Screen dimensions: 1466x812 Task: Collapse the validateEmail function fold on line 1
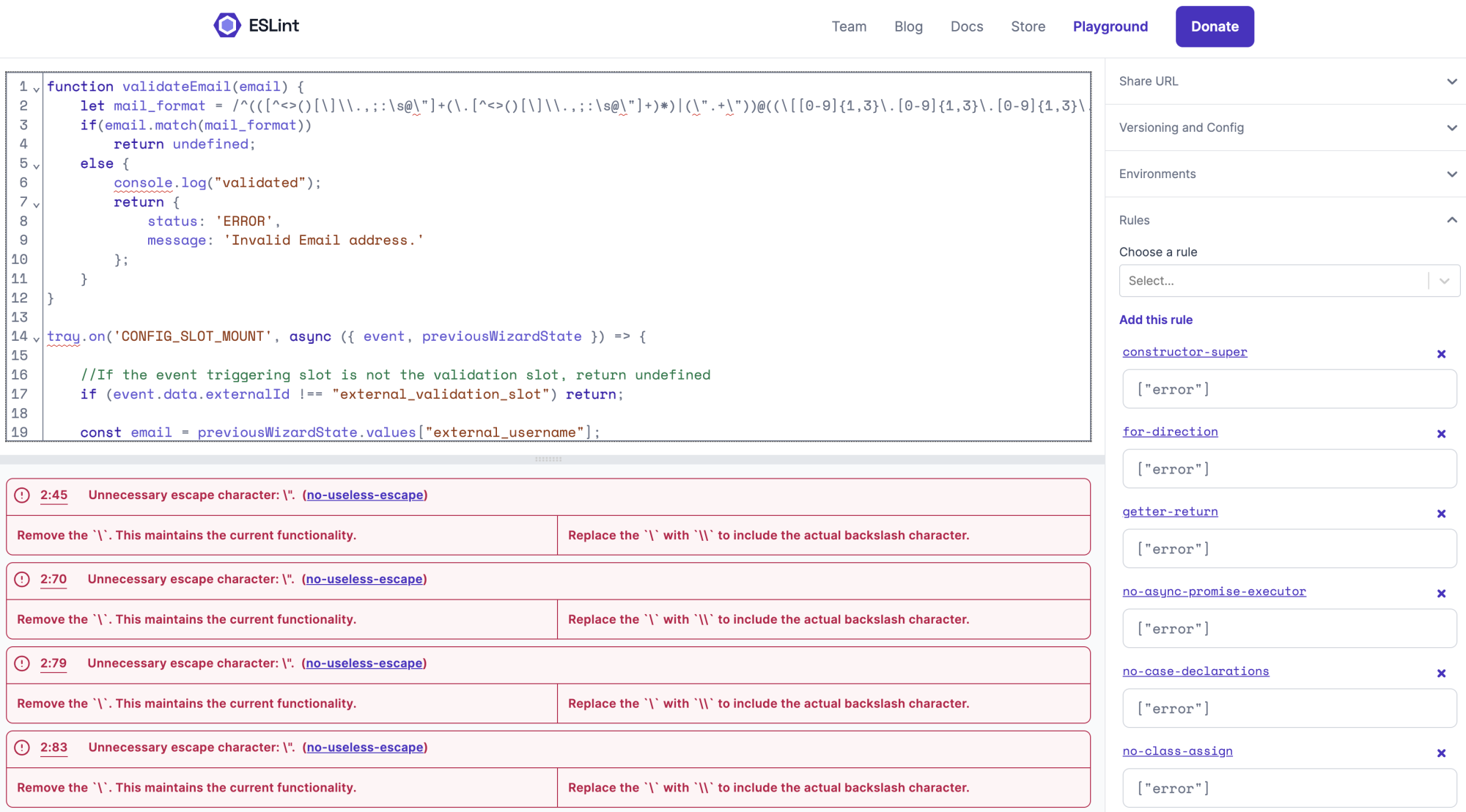36,88
